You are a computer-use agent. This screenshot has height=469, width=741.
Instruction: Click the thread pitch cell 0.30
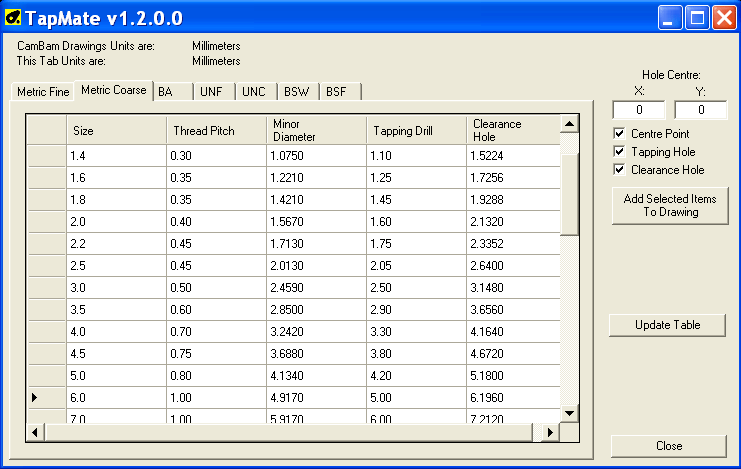tap(216, 156)
